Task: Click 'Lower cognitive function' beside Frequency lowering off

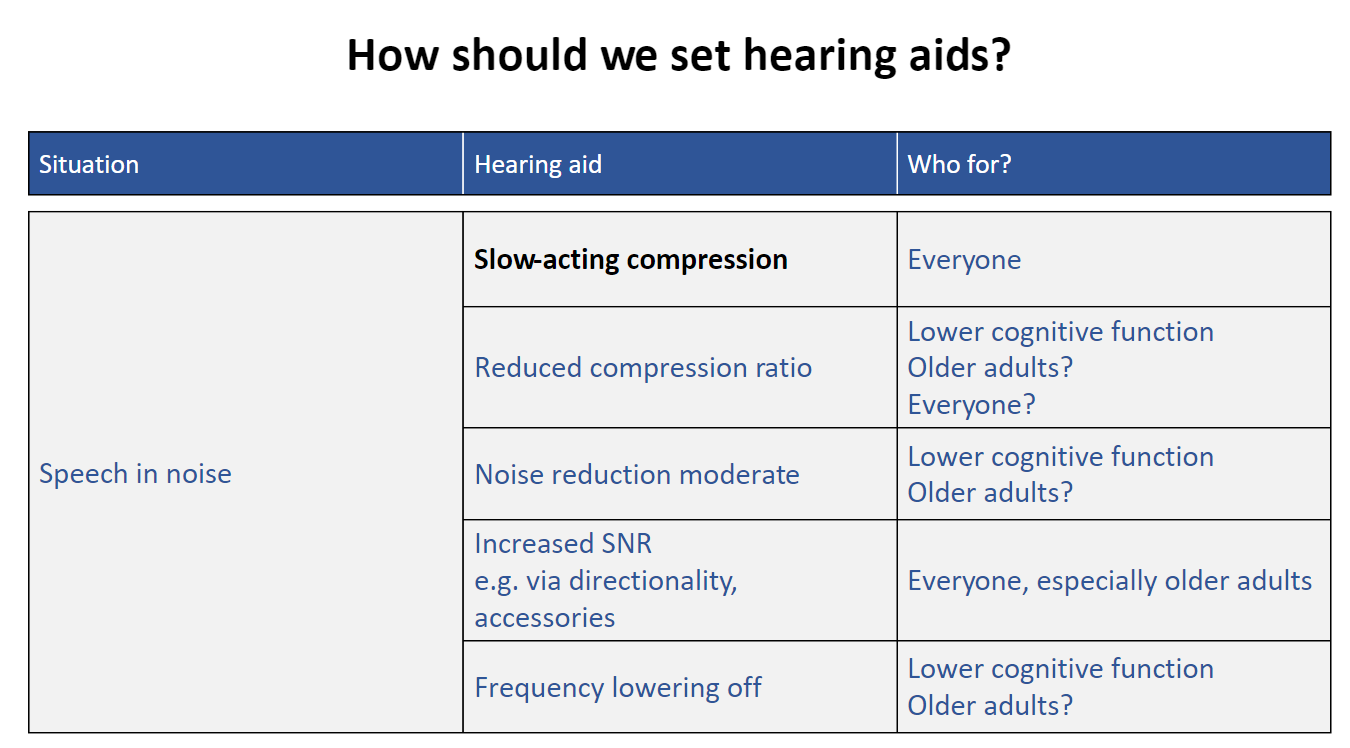Action: (1060, 668)
